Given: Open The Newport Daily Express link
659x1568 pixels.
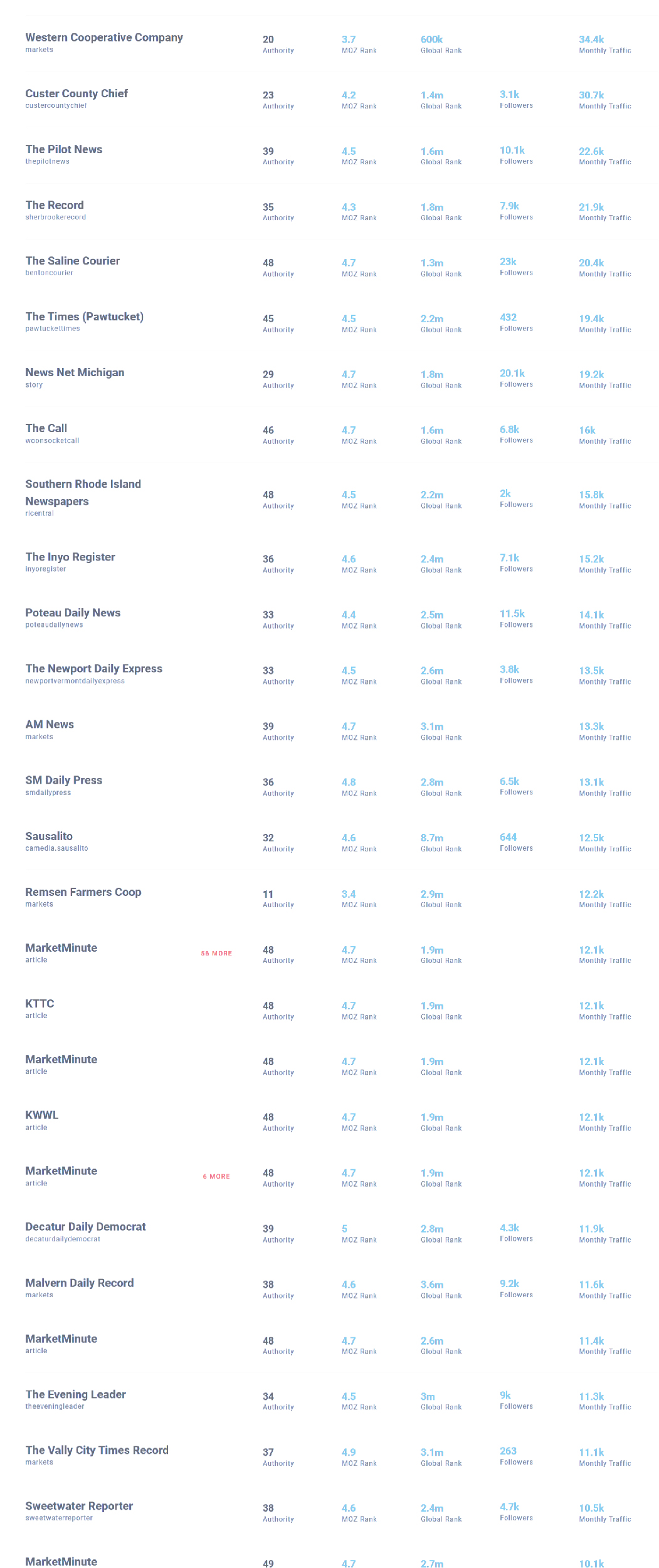Looking at the screenshot, I should [94, 668].
